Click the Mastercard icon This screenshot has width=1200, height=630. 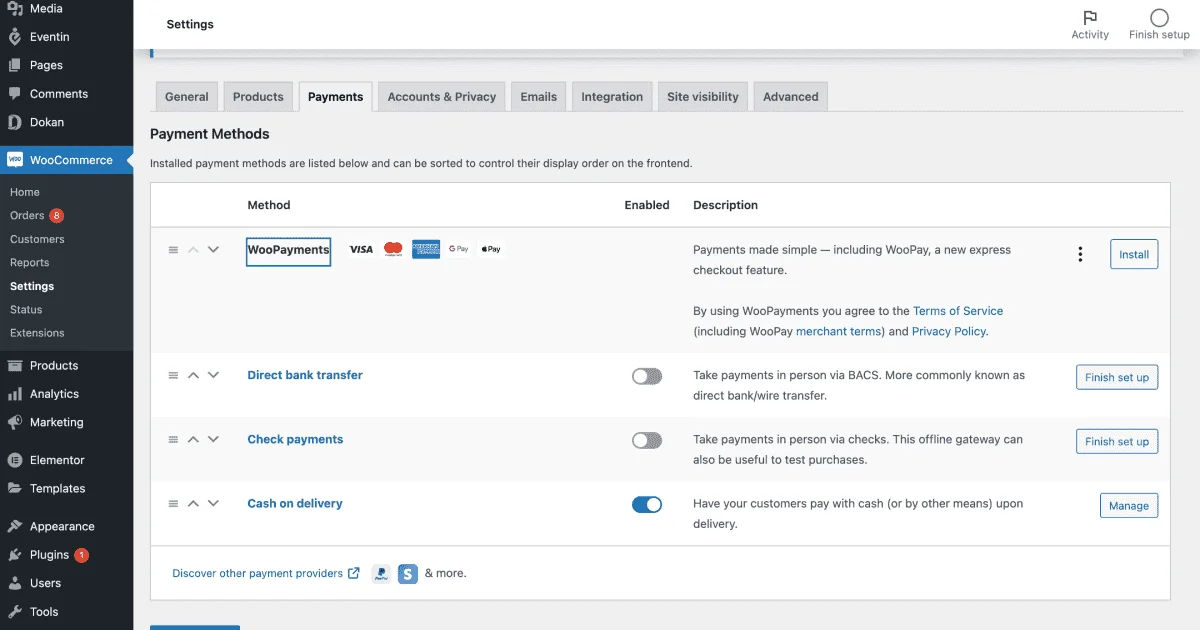(x=393, y=249)
